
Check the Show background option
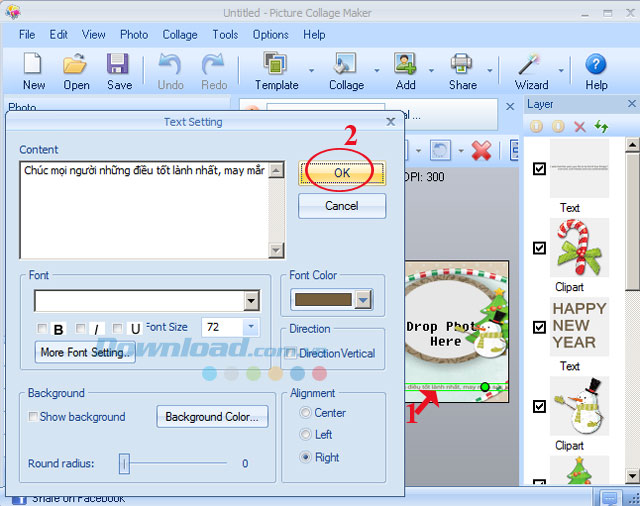coord(33,417)
